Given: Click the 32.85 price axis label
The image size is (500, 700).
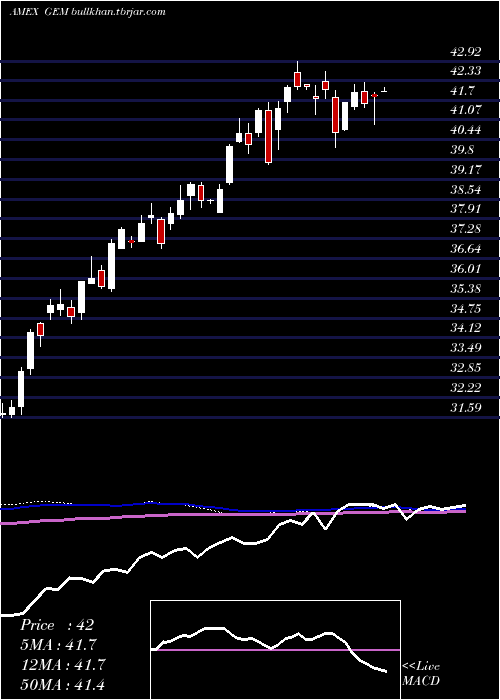Looking at the screenshot, I should pyautogui.click(x=466, y=368).
